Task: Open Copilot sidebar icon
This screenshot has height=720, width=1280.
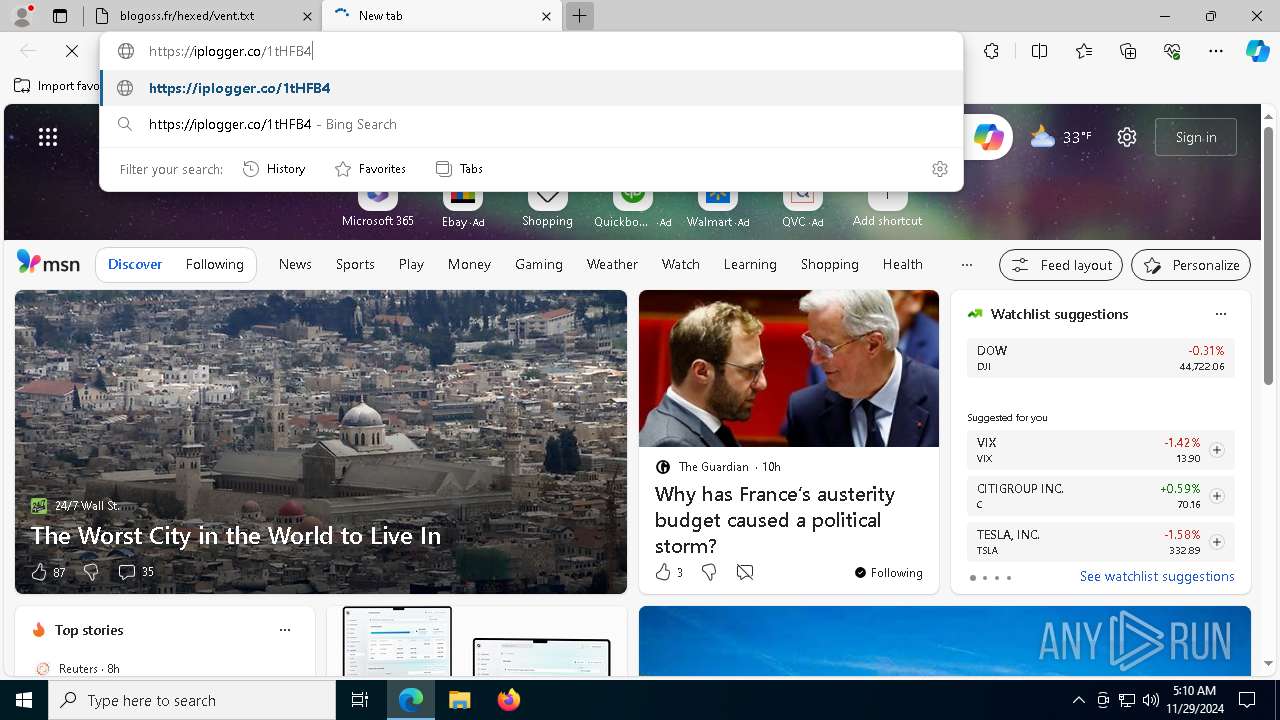Action: [1257, 51]
